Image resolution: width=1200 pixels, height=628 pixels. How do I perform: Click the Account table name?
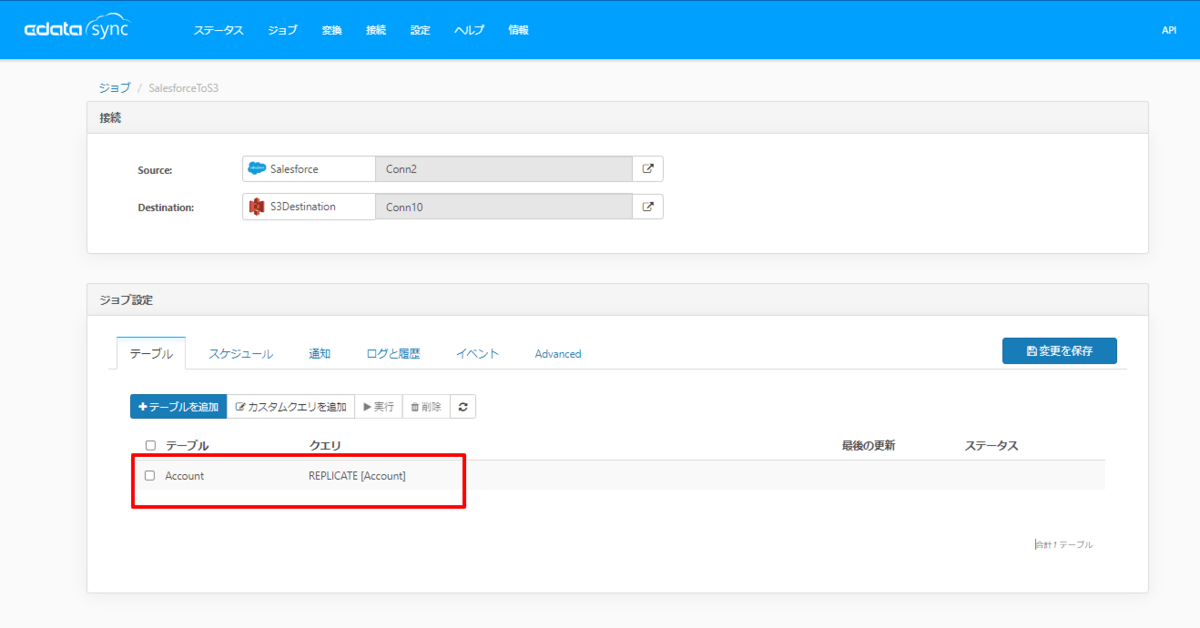tap(184, 476)
